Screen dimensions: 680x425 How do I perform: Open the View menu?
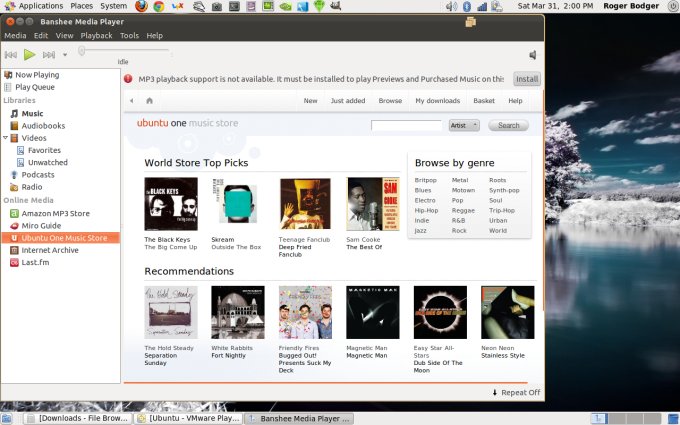tap(64, 36)
